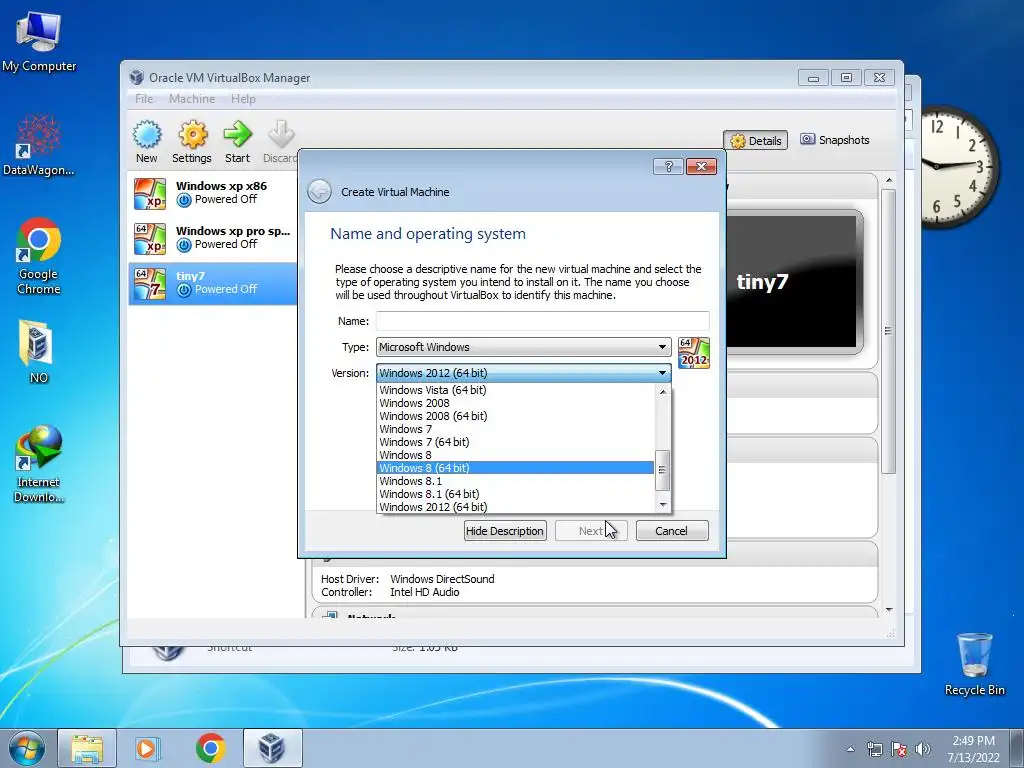
Task: Click the network tray icon
Action: tap(874, 749)
